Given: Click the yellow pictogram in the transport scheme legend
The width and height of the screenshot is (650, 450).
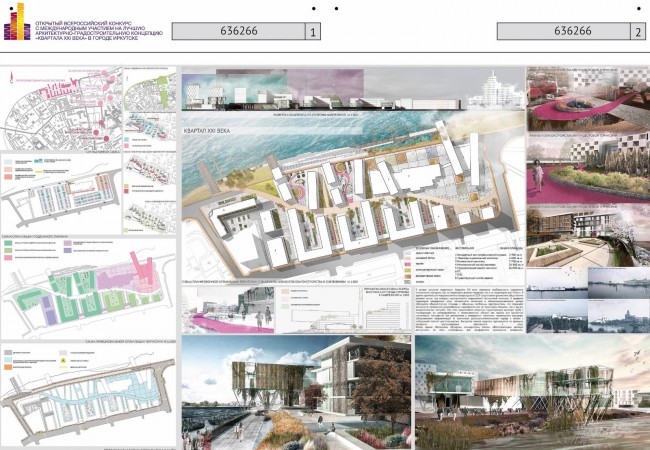Looking at the screenshot, I should [63, 361].
